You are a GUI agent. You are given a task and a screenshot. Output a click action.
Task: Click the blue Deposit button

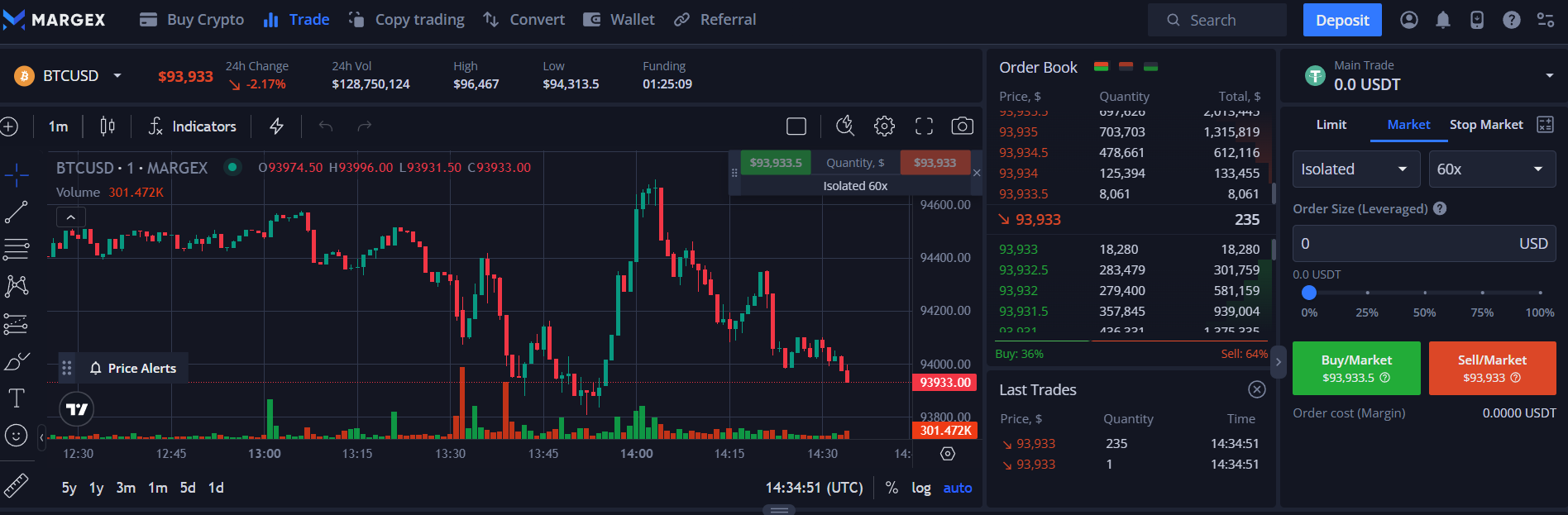[1341, 20]
